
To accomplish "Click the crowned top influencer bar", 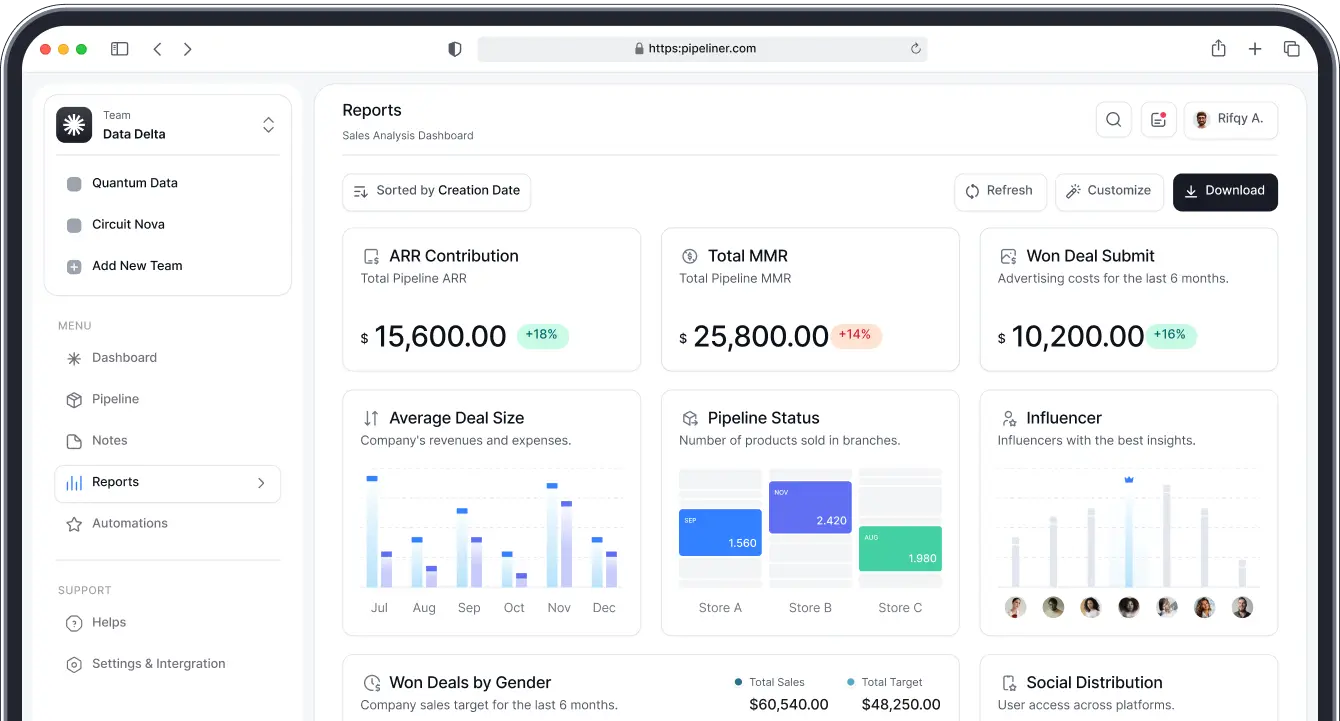I will point(1129,533).
